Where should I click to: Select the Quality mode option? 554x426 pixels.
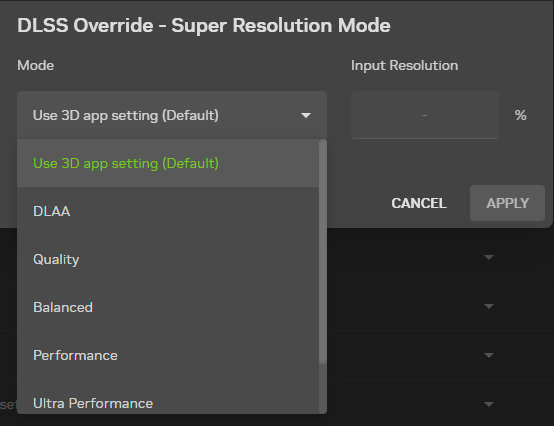coord(168,259)
